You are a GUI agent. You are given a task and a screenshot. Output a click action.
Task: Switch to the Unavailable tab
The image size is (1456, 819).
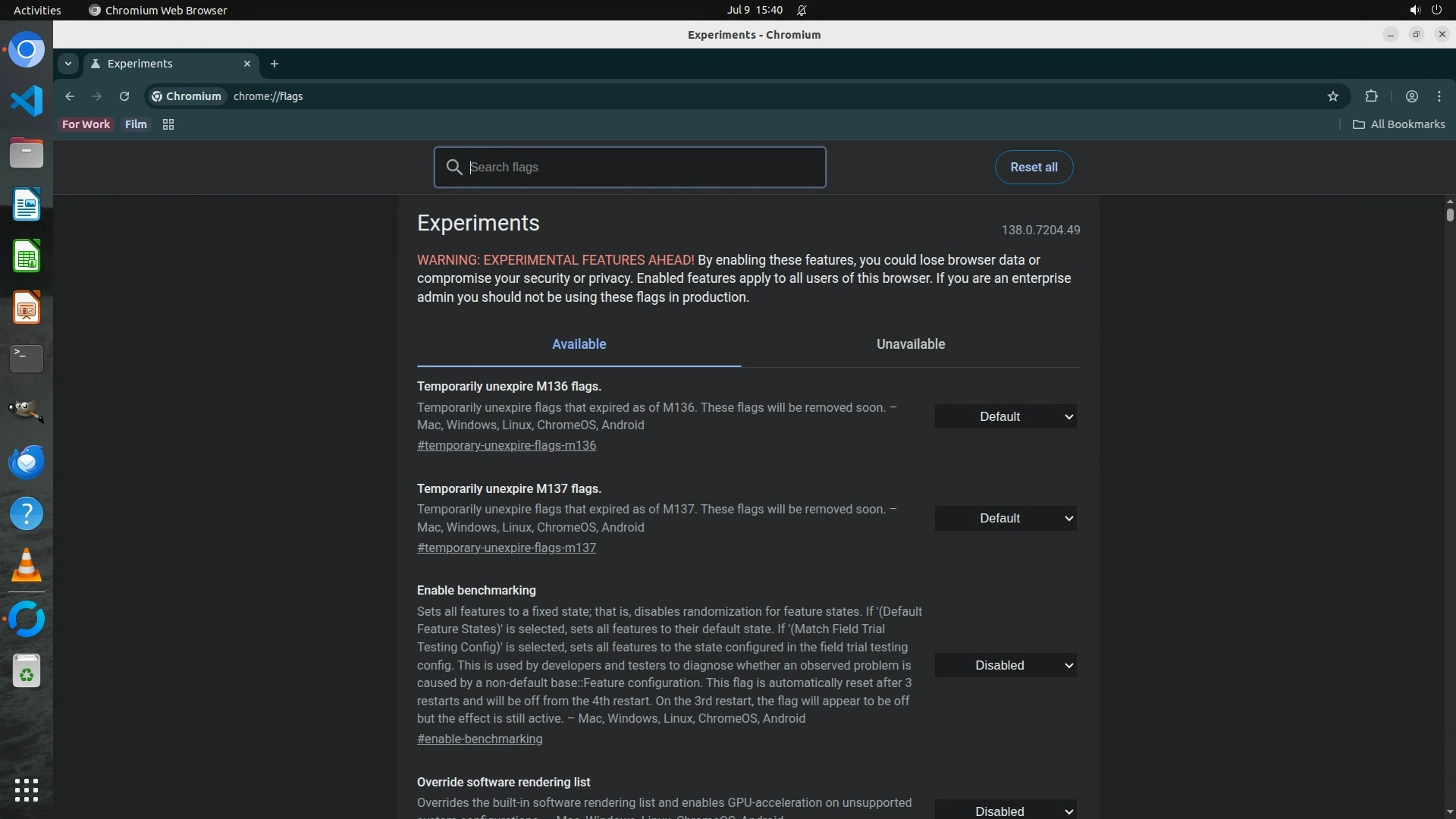click(911, 344)
